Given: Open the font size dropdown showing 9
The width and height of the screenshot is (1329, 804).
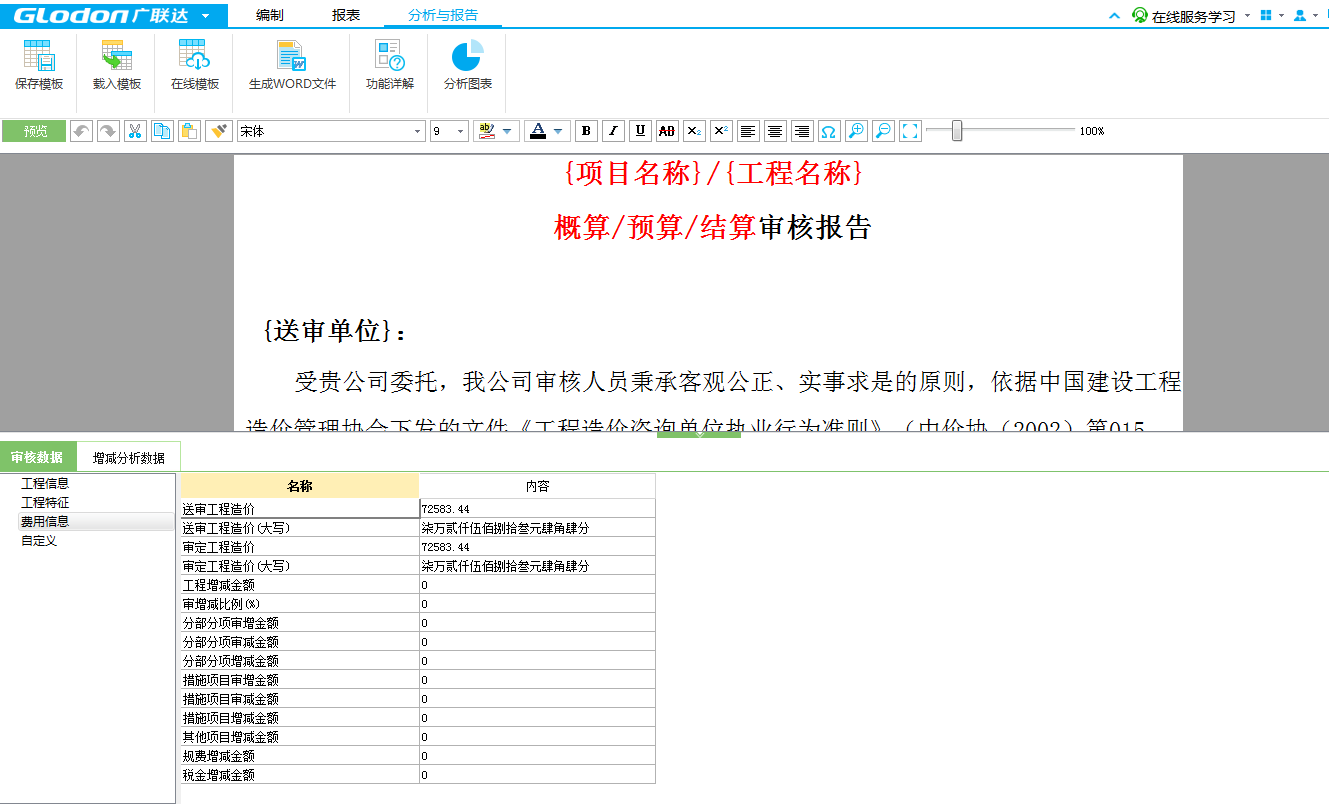Looking at the screenshot, I should pyautogui.click(x=460, y=131).
